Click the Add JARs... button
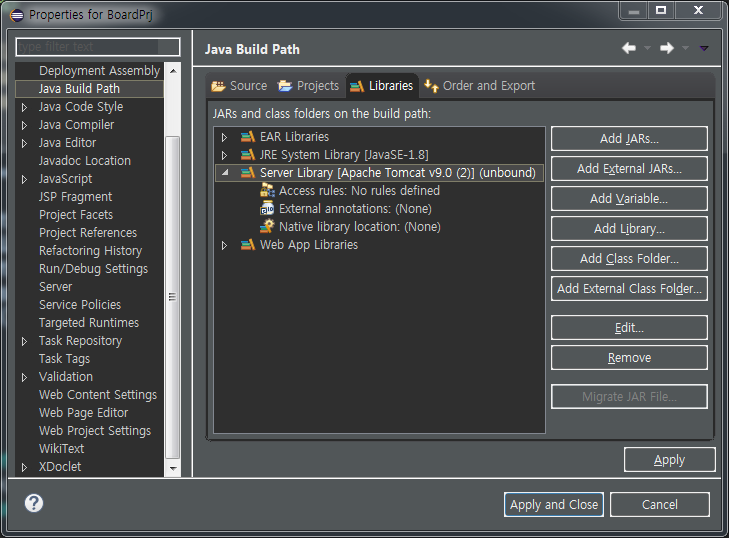Screen dimensions: 729x538 coord(629,139)
